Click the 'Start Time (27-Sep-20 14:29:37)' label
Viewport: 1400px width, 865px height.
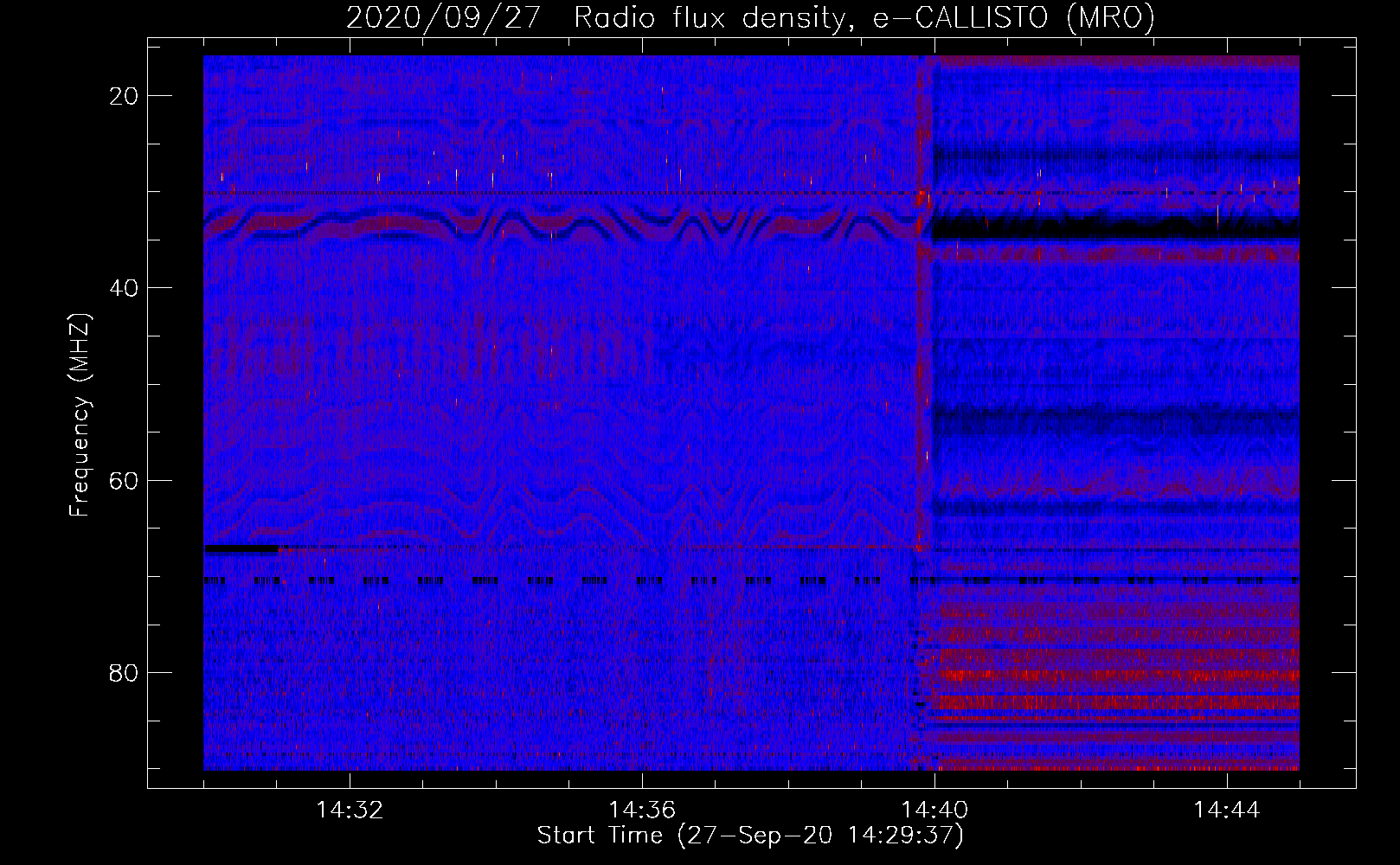(750, 836)
